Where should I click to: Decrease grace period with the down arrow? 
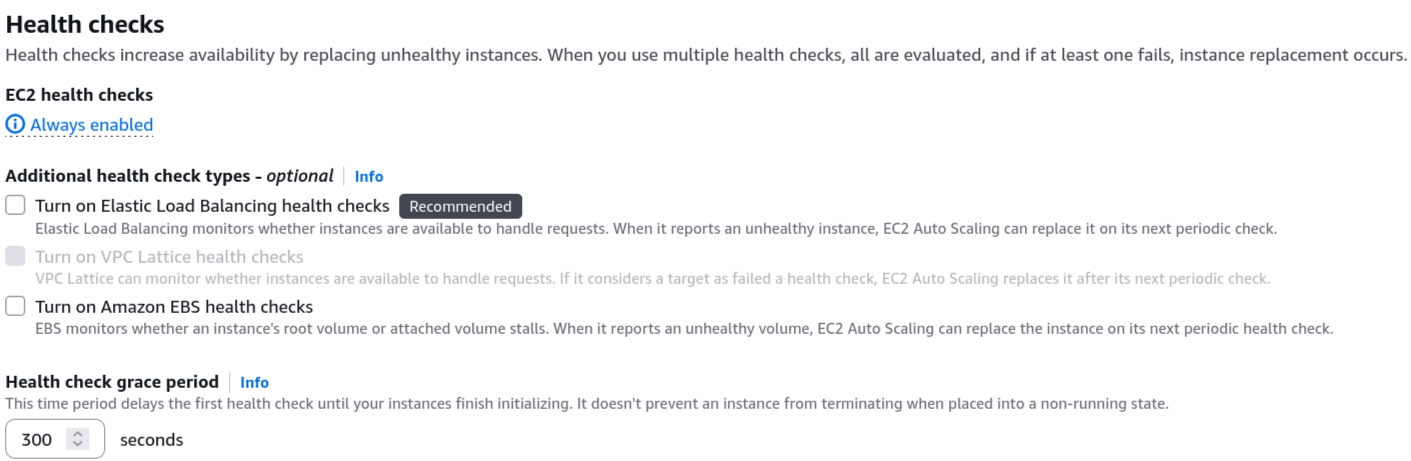77,444
